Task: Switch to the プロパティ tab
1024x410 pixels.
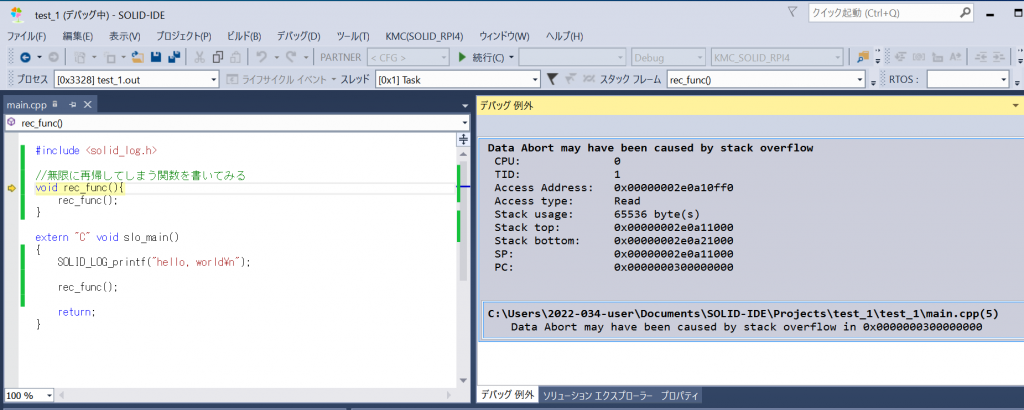Action: pyautogui.click(x=680, y=396)
